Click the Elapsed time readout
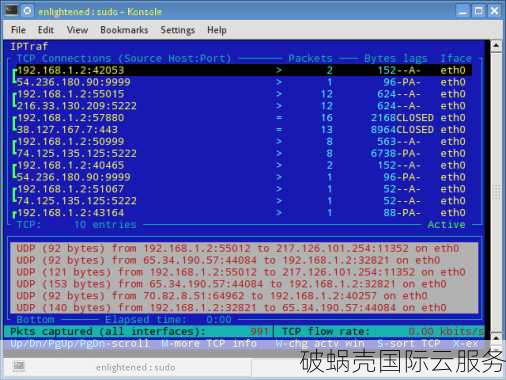The image size is (506, 380). (x=168, y=320)
